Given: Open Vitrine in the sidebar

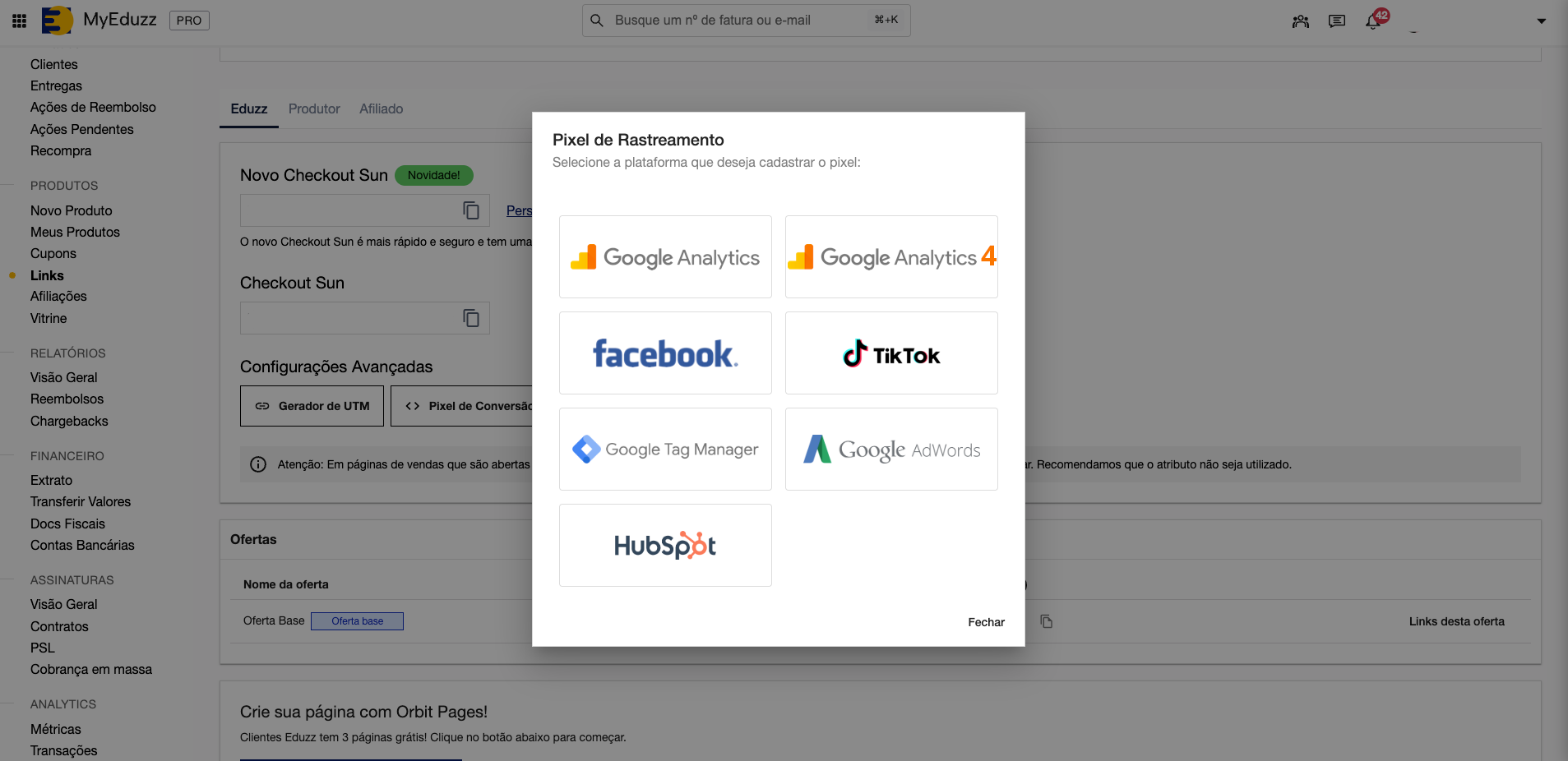Looking at the screenshot, I should [49, 318].
